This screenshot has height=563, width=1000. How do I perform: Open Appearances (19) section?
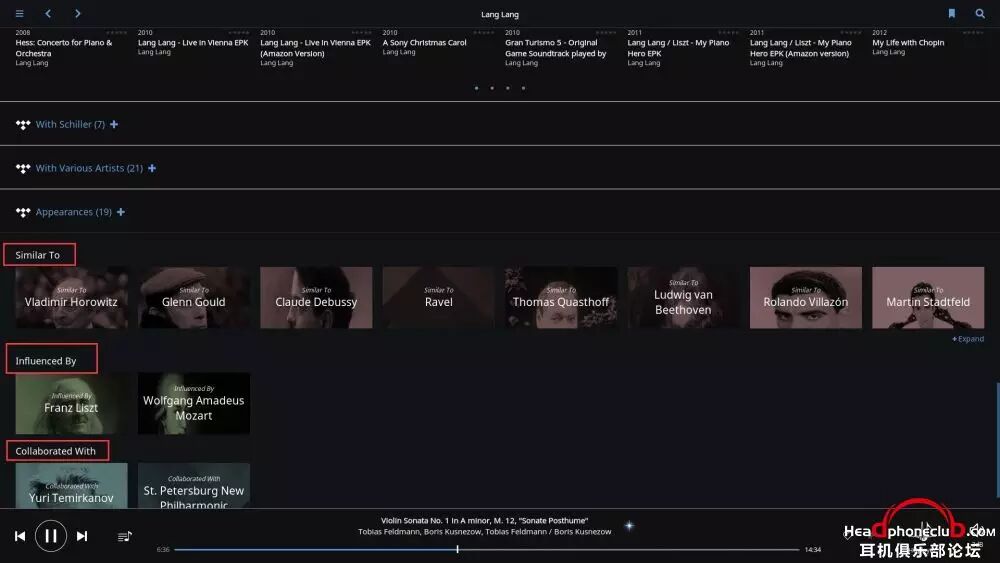point(74,212)
